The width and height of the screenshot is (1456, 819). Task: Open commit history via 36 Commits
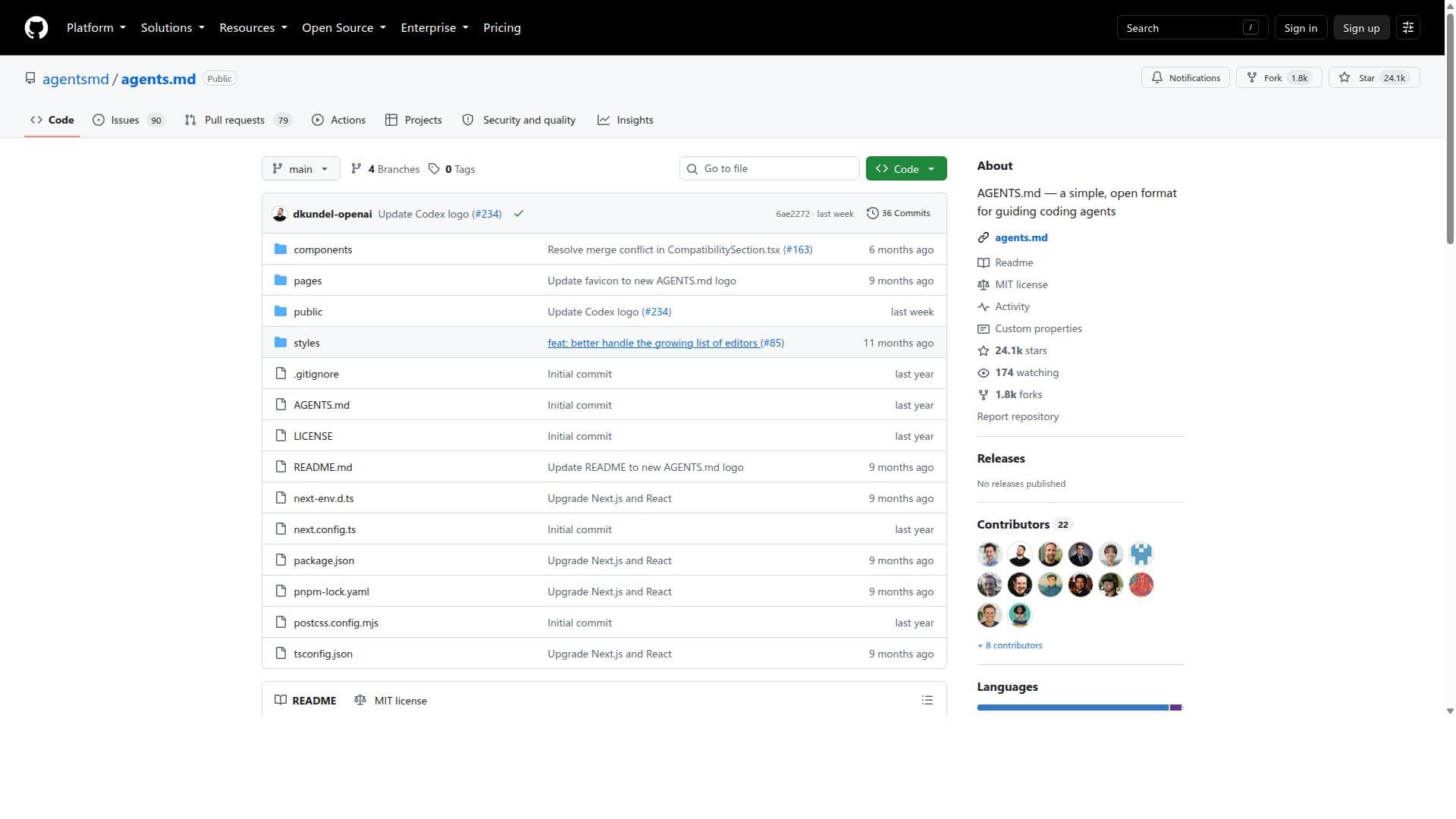click(899, 214)
